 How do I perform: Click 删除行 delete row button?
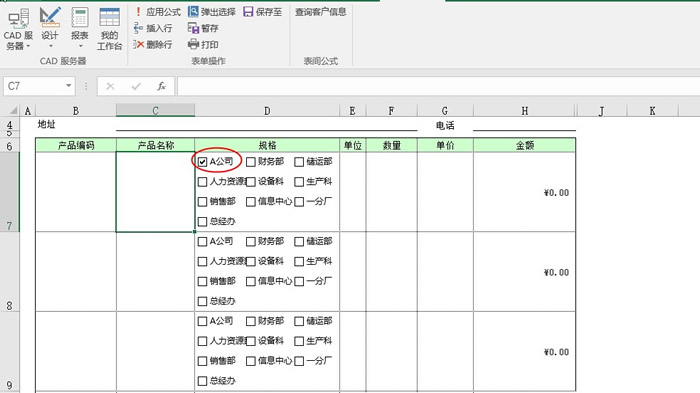click(x=153, y=45)
